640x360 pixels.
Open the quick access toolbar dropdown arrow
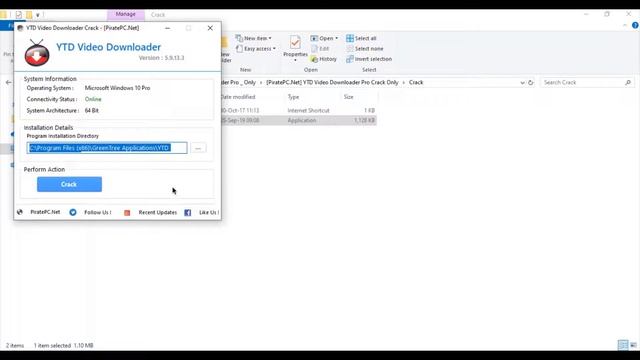(38, 15)
